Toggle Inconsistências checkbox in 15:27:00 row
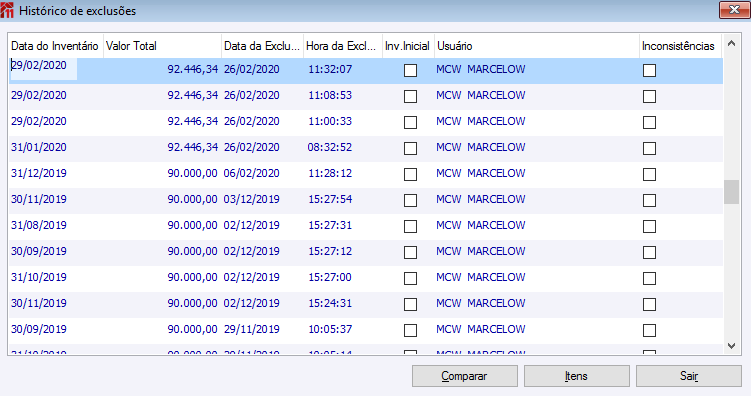Screen dimensions: 751x396 [x=649, y=278]
